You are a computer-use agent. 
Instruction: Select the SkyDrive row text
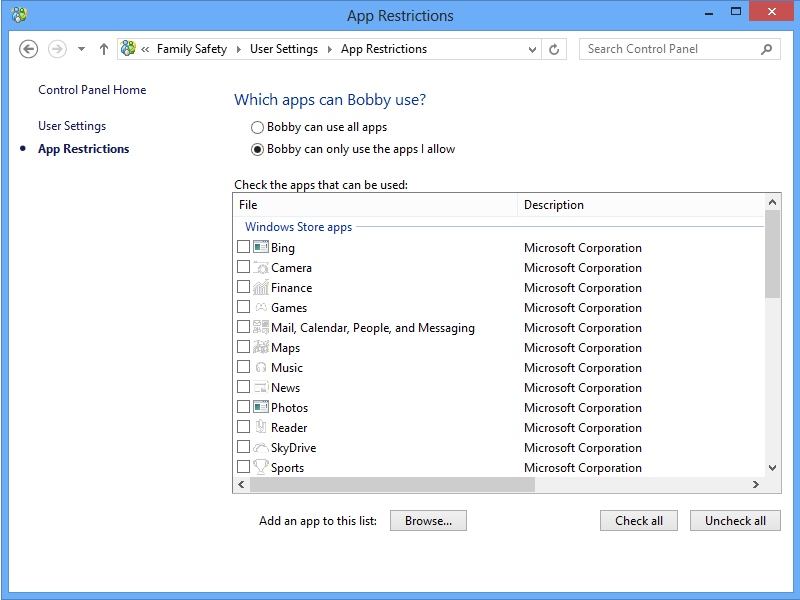point(293,448)
